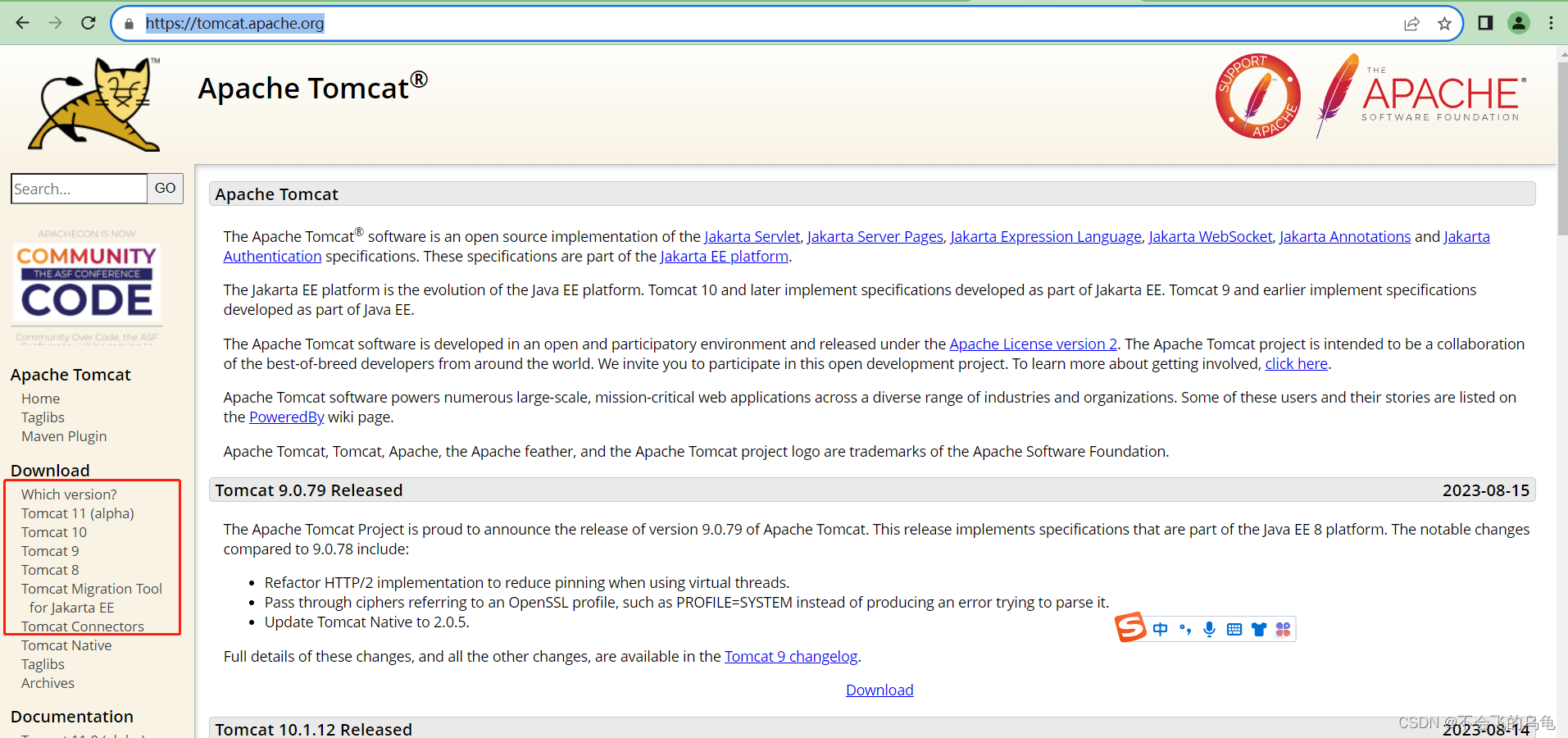Focus the site Search field
Viewport: 1568px width, 738px height.
pyautogui.click(x=79, y=189)
